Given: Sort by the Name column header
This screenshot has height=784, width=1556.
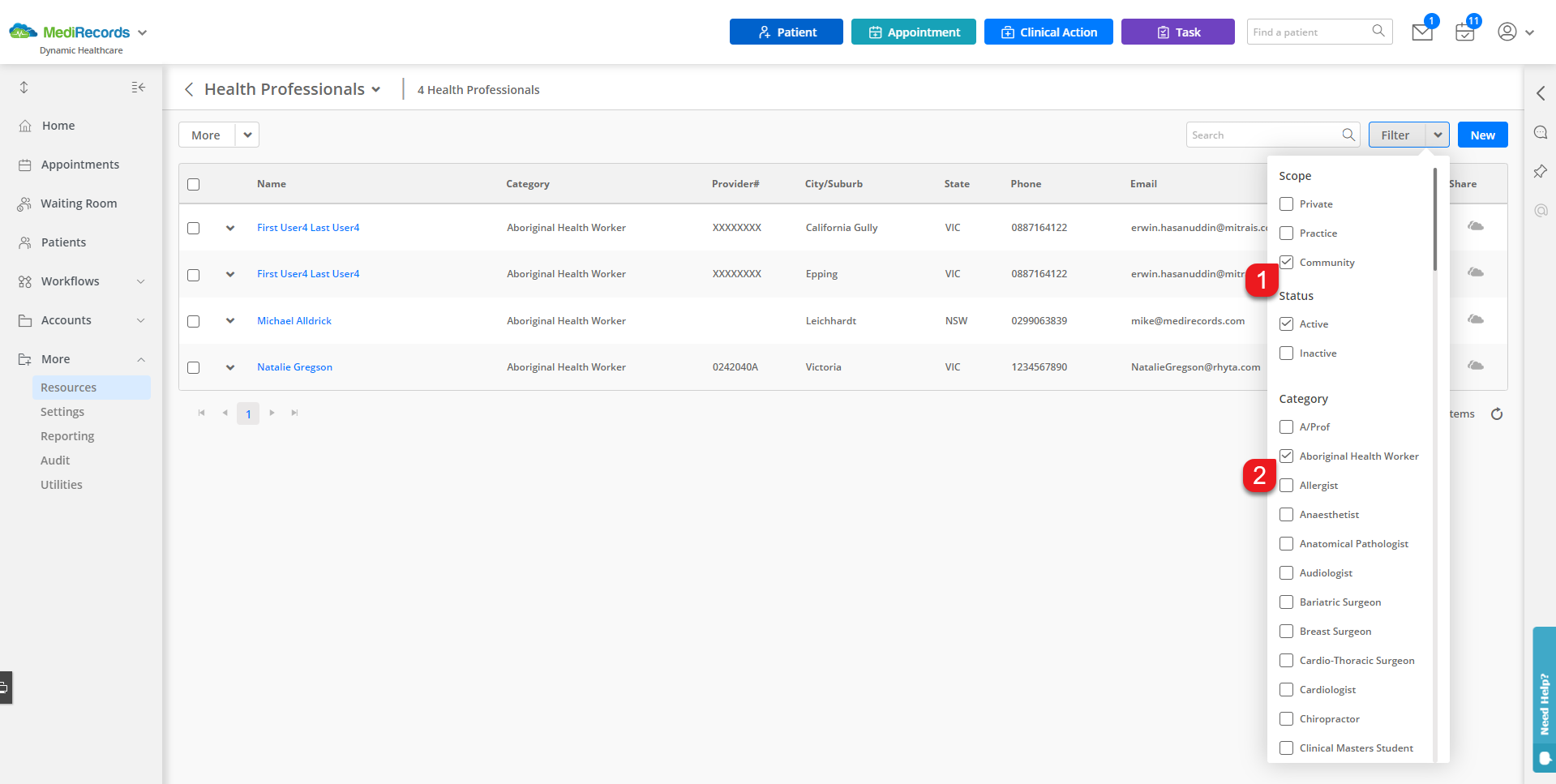Looking at the screenshot, I should pyautogui.click(x=272, y=184).
